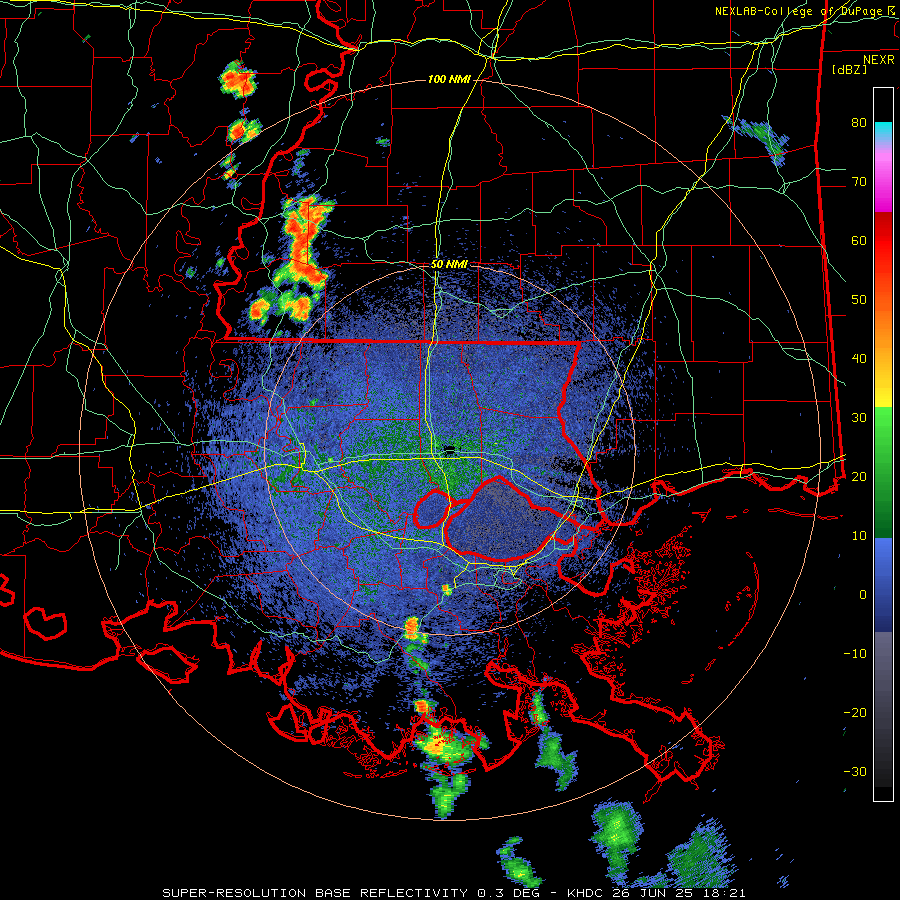The image size is (900, 900).
Task: Click the 50 value on the dBZ scale
Action: 859,300
